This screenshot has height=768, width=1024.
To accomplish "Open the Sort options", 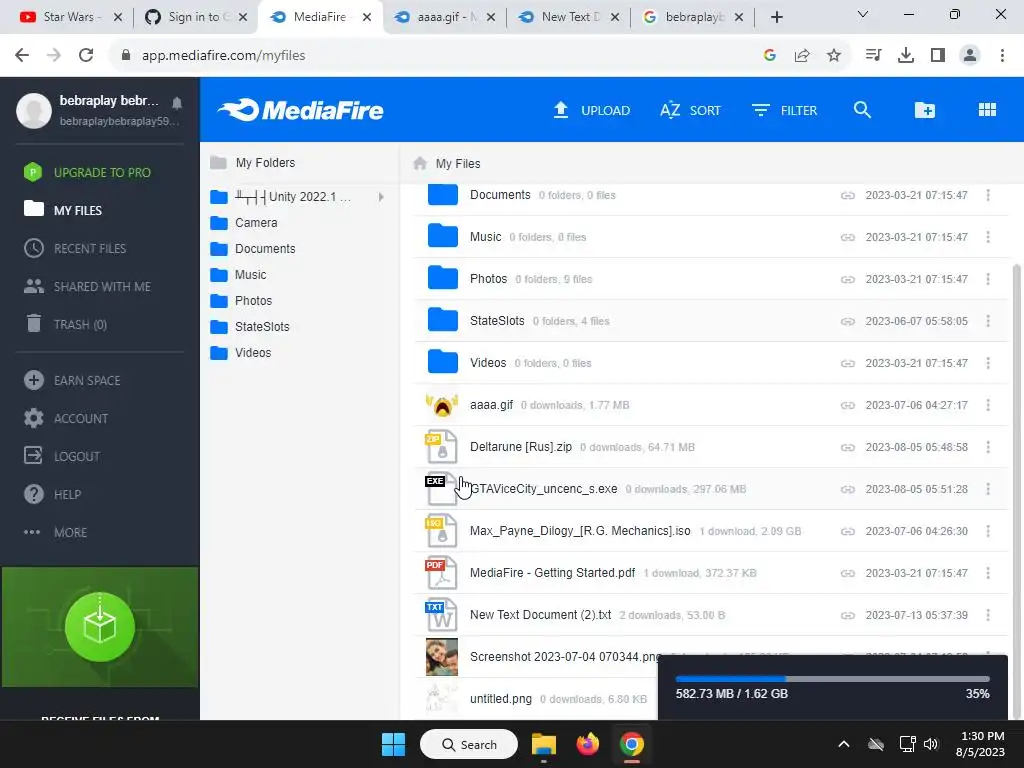I will [x=690, y=110].
